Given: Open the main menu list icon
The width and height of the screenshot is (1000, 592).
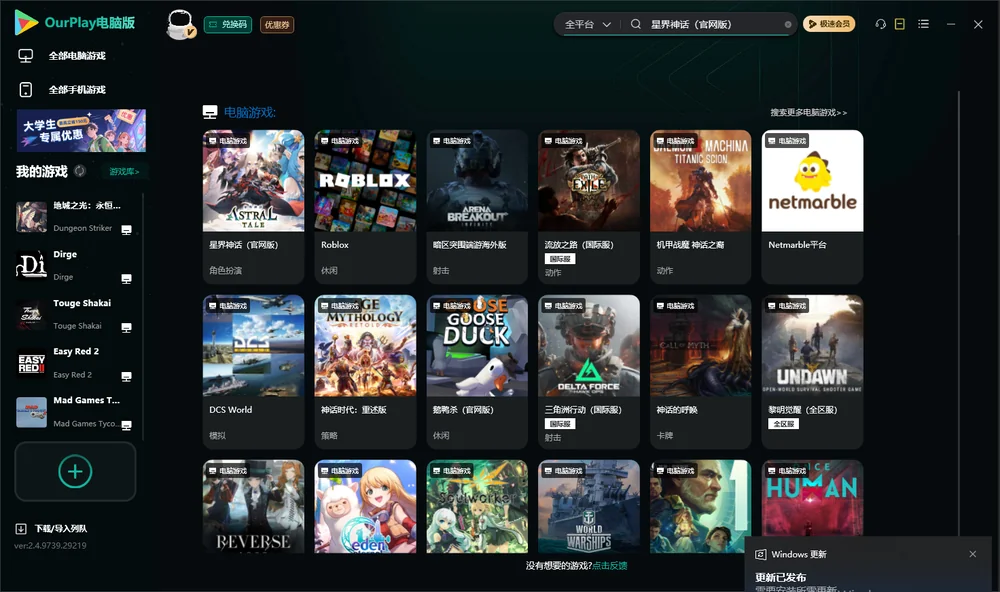Looking at the screenshot, I should [923, 24].
